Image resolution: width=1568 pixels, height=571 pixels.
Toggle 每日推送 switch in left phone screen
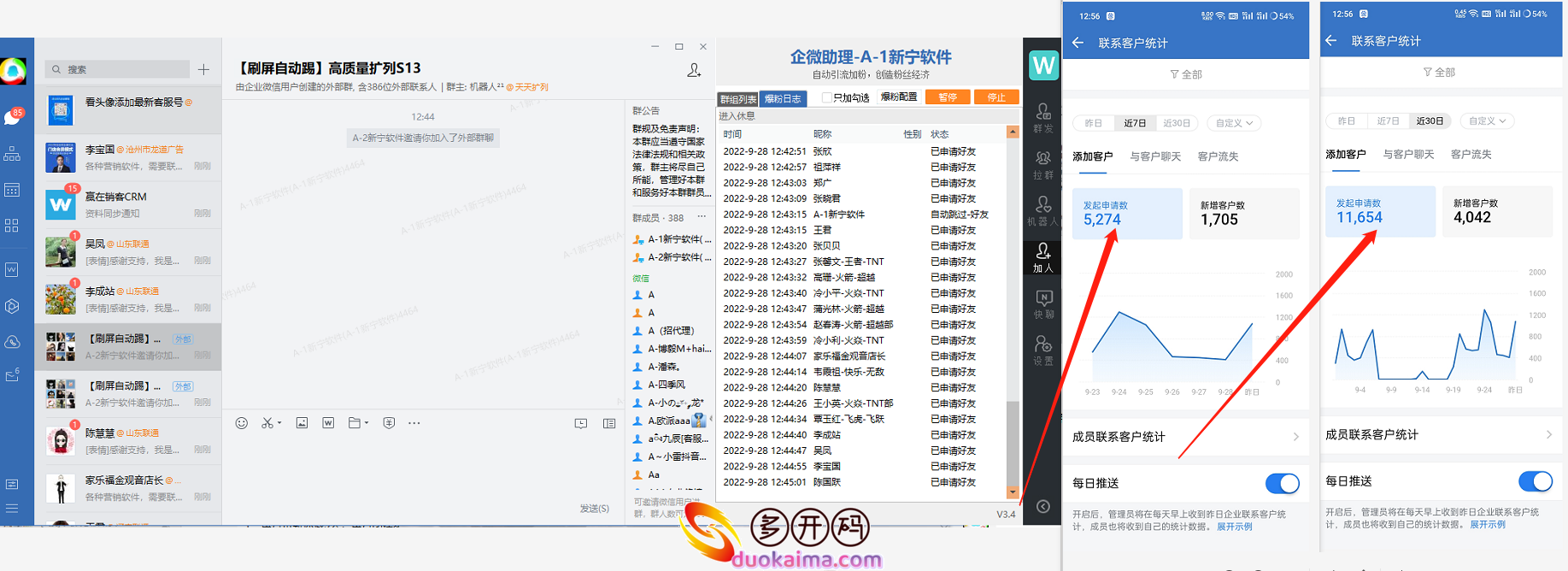[x=1282, y=484]
